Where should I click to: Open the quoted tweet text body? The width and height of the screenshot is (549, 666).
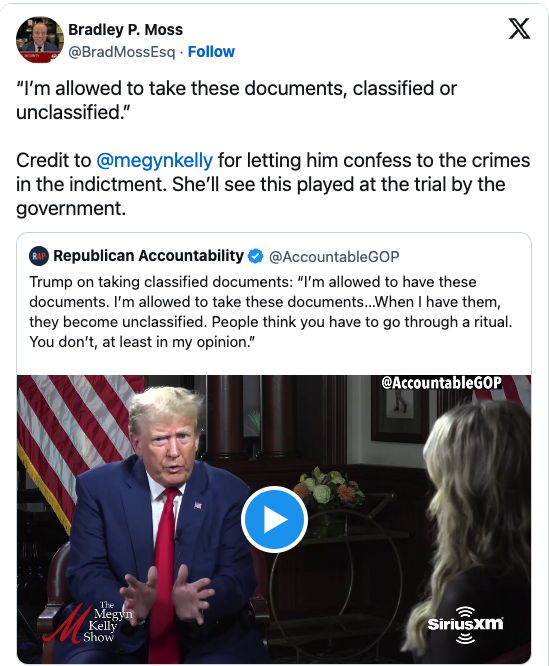pos(270,312)
